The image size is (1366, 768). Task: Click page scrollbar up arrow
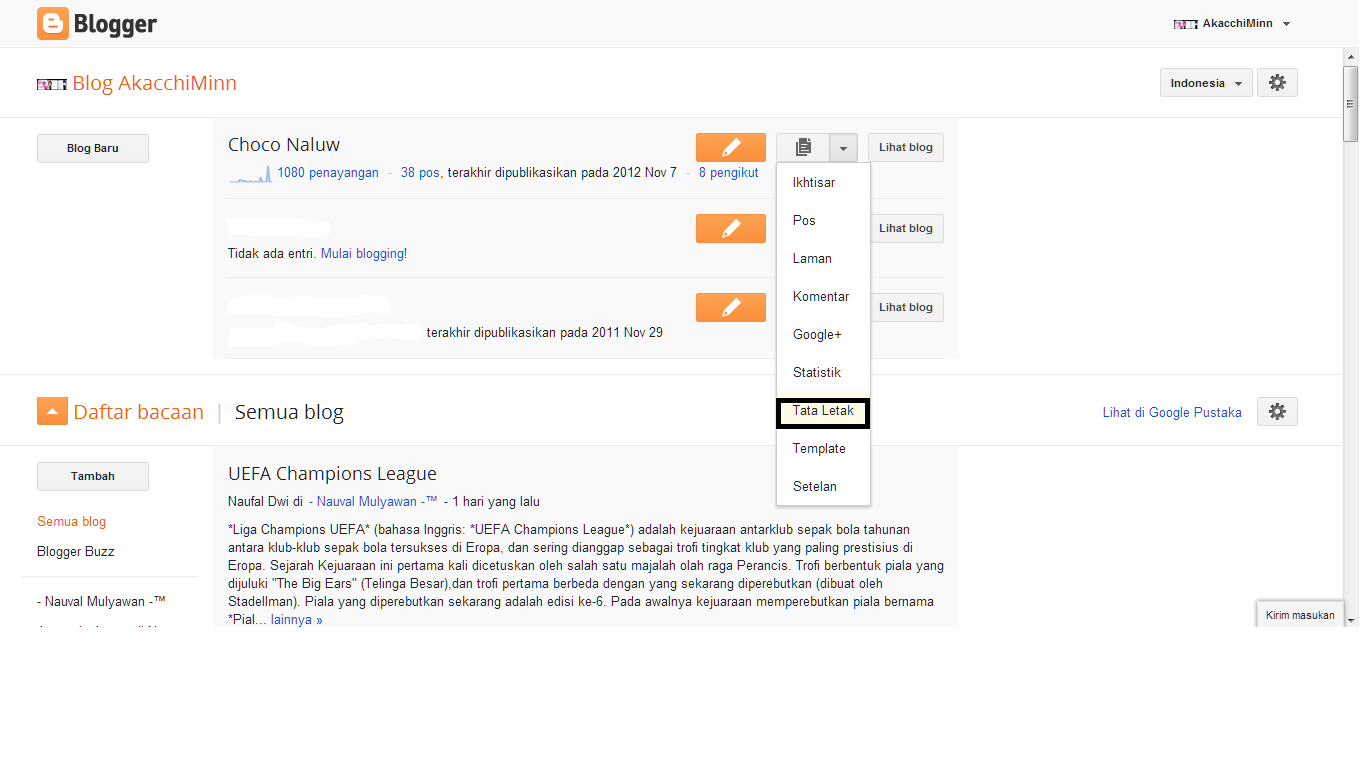(1351, 56)
